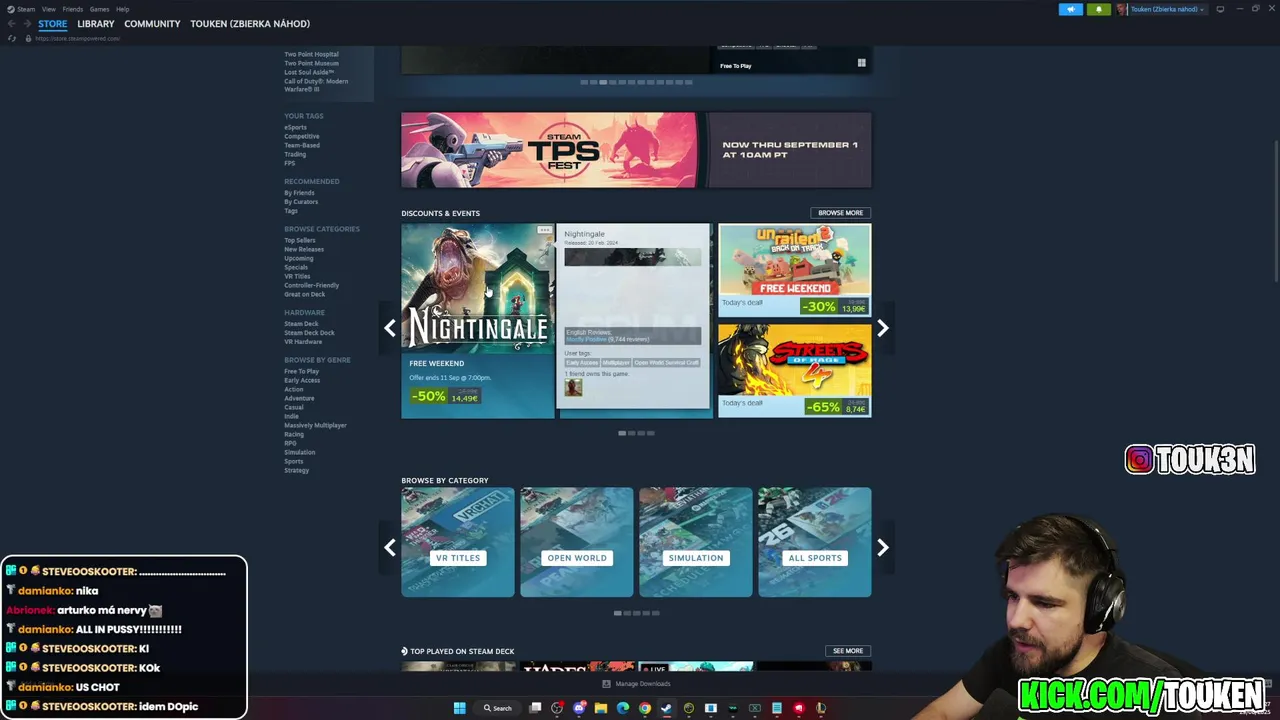Open the ALL SPORTS category
Screen dimensions: 1280x720
pos(815,542)
